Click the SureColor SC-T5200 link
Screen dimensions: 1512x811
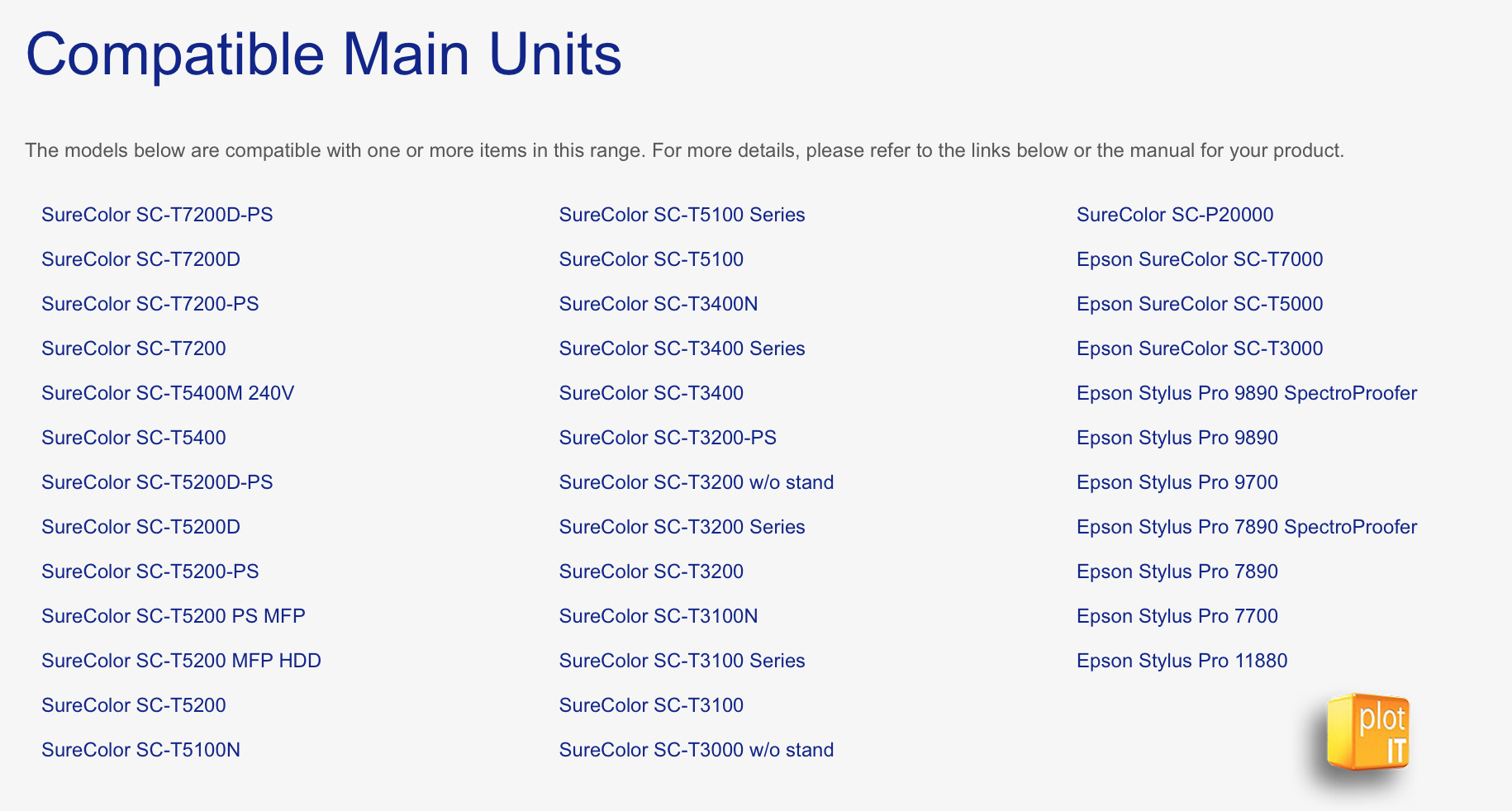pos(134,705)
